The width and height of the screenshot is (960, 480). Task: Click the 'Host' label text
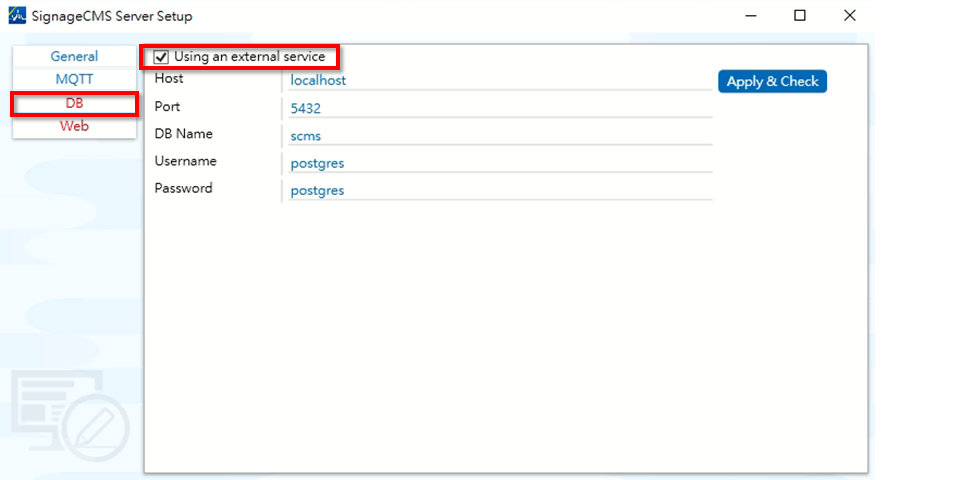[169, 78]
